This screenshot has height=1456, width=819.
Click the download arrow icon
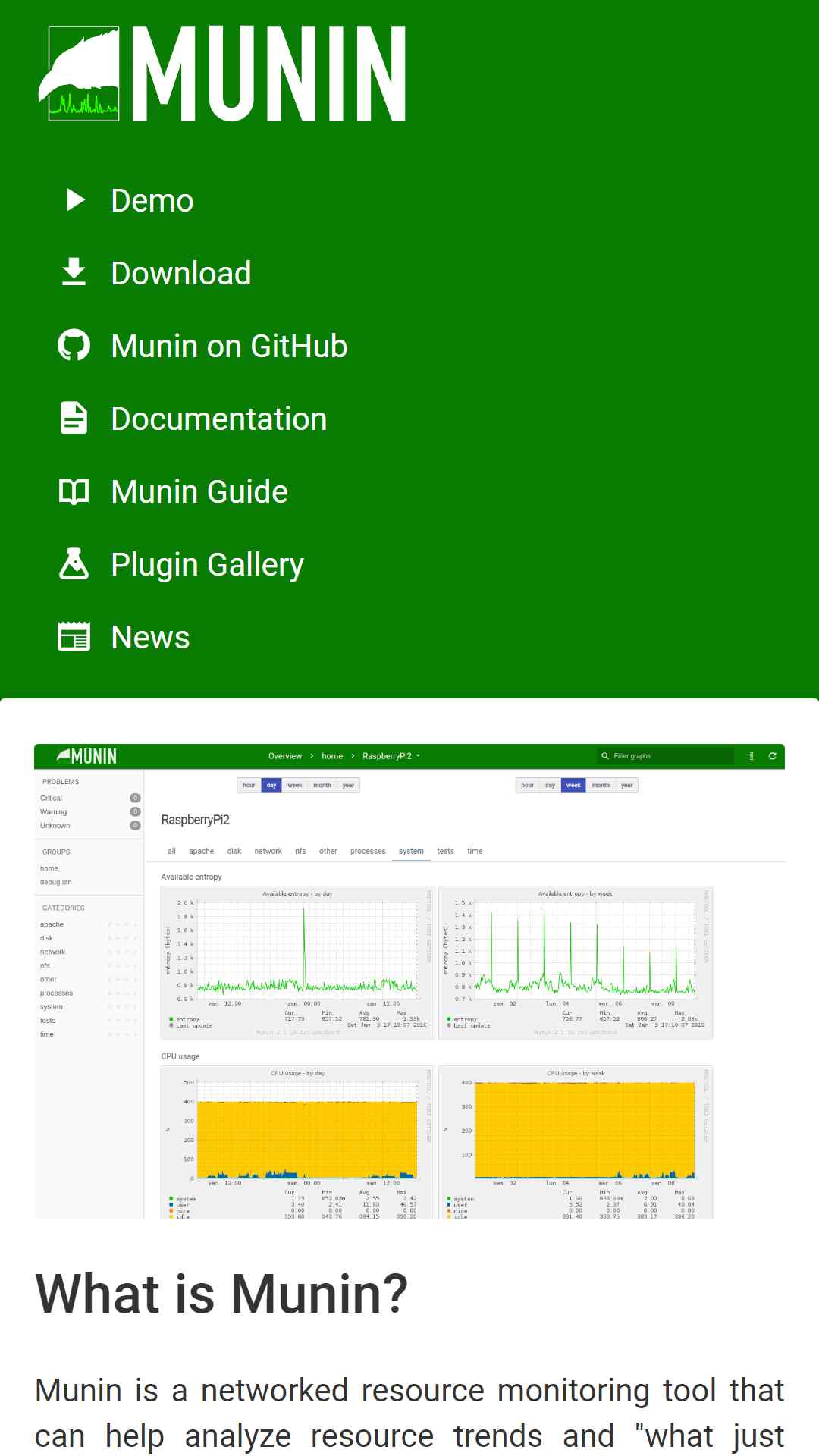74,272
